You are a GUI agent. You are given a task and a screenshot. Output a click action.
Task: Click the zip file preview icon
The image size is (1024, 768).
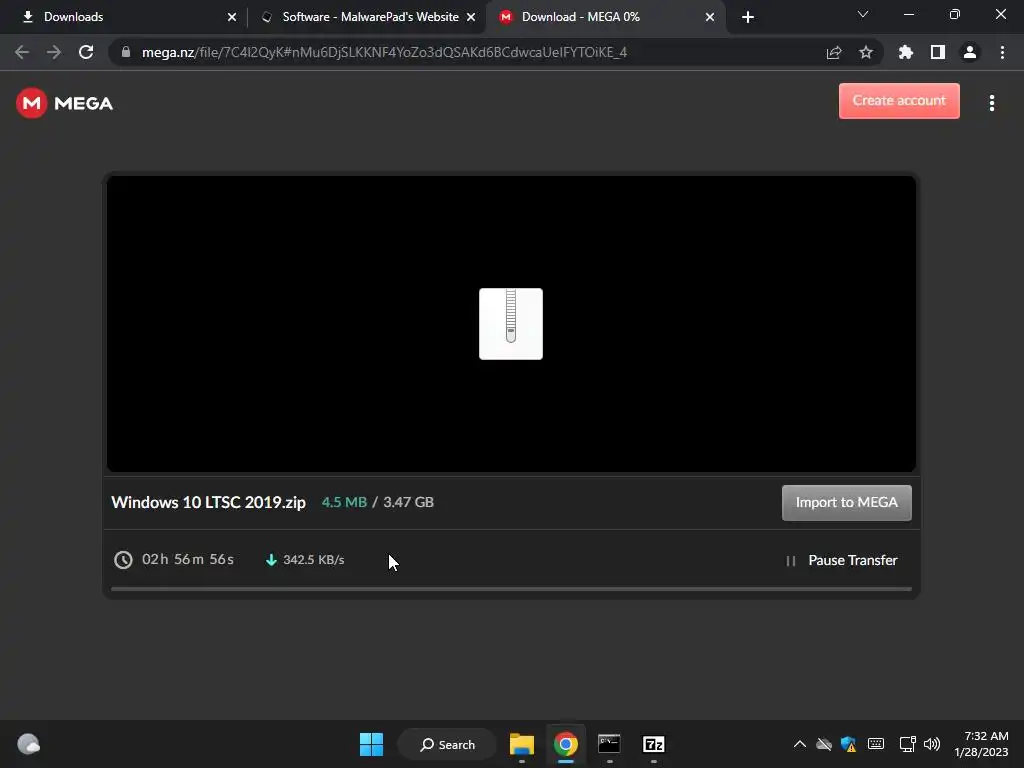click(x=511, y=324)
